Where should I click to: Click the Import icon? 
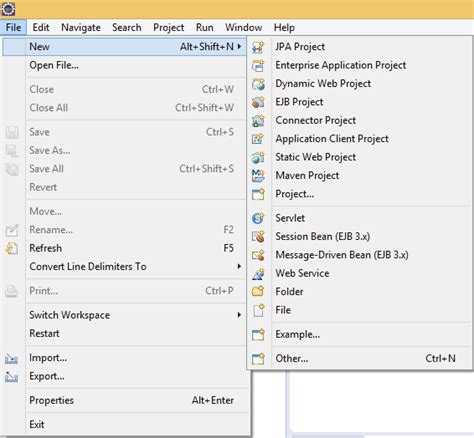coord(12,358)
